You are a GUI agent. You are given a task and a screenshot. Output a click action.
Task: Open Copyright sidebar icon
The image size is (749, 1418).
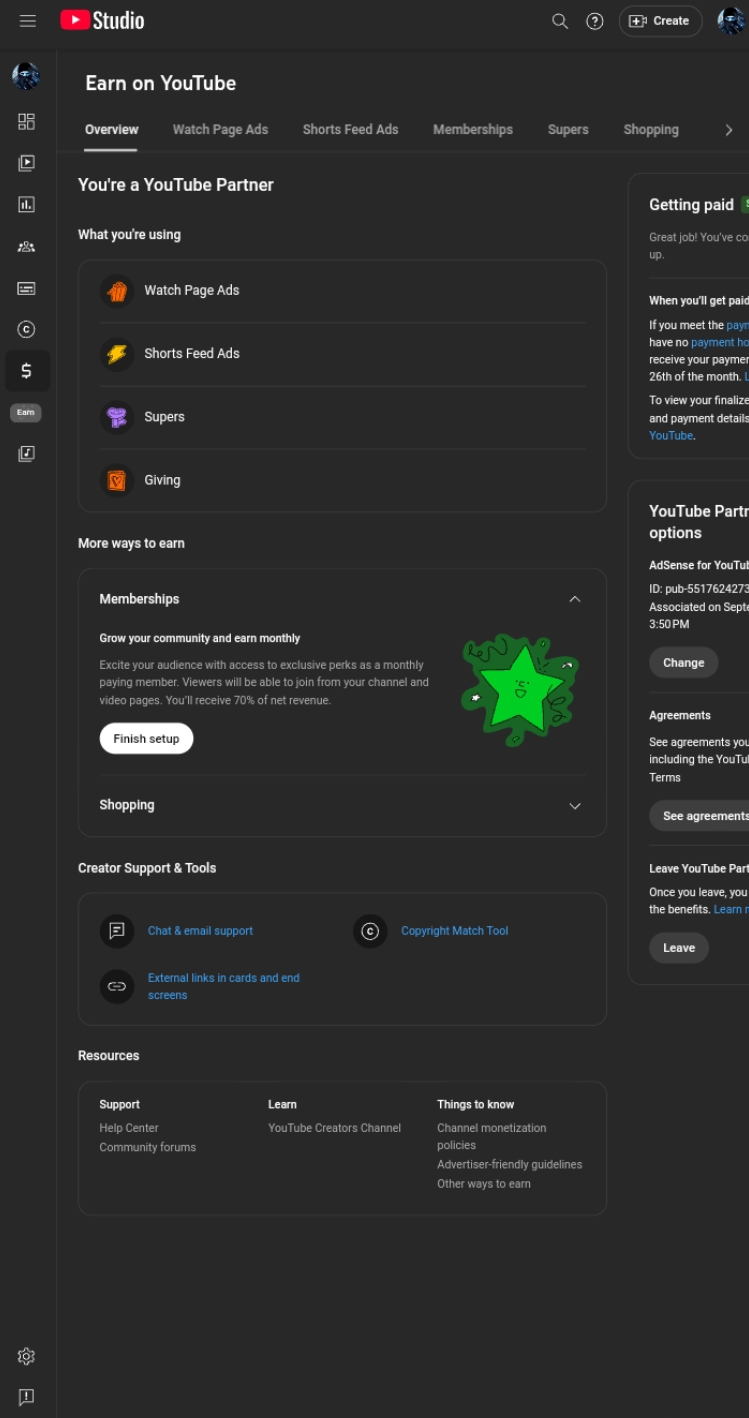tap(26, 329)
